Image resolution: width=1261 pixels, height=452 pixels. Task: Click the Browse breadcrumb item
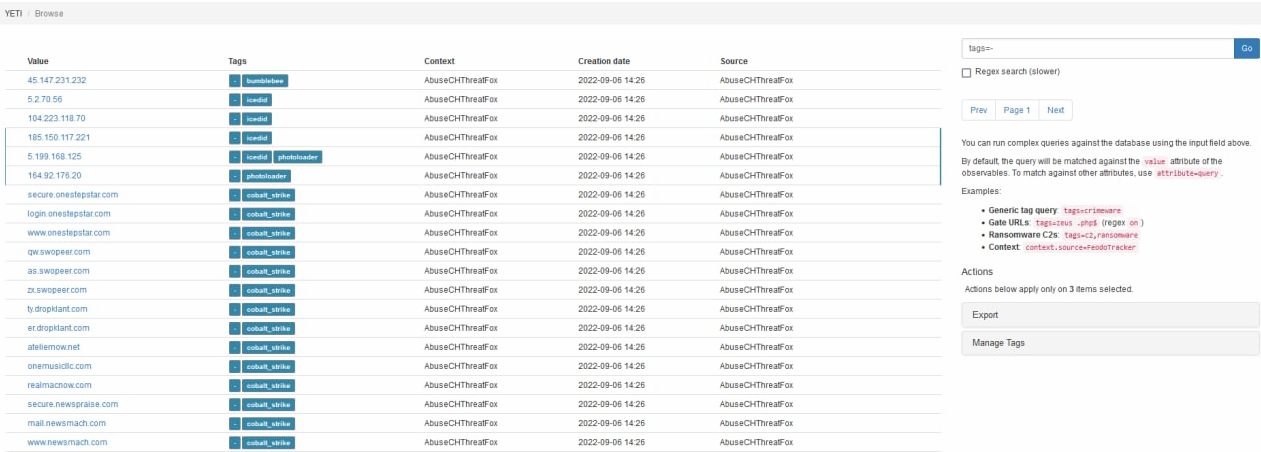[x=49, y=14]
